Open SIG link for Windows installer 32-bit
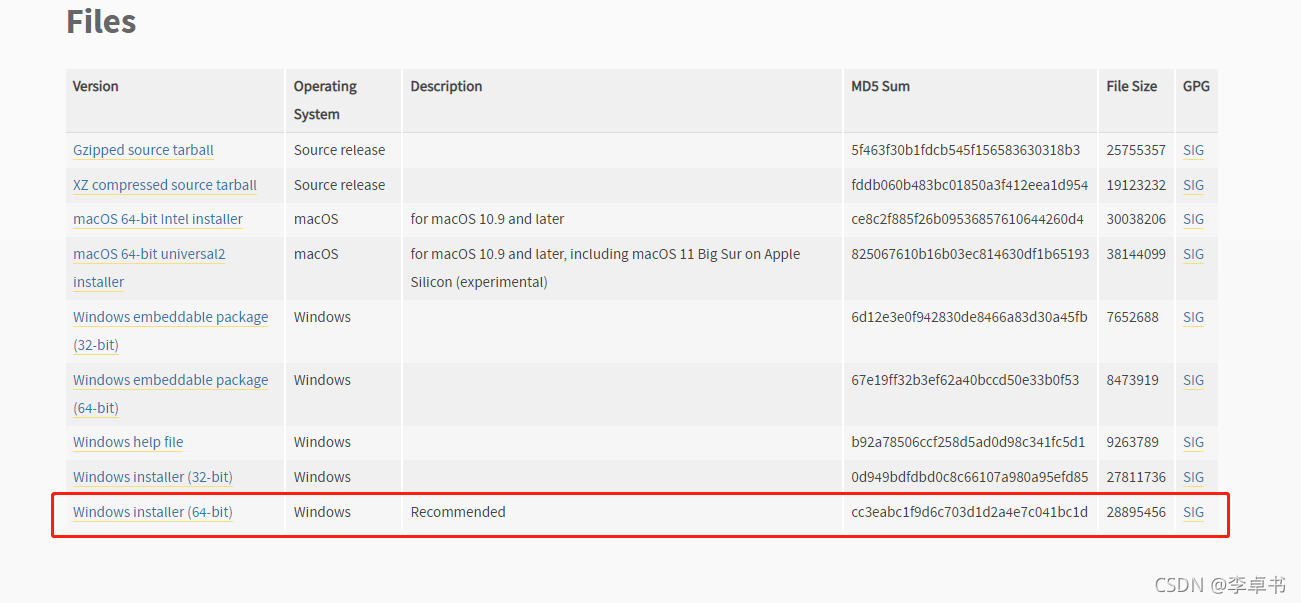 pos(1193,477)
